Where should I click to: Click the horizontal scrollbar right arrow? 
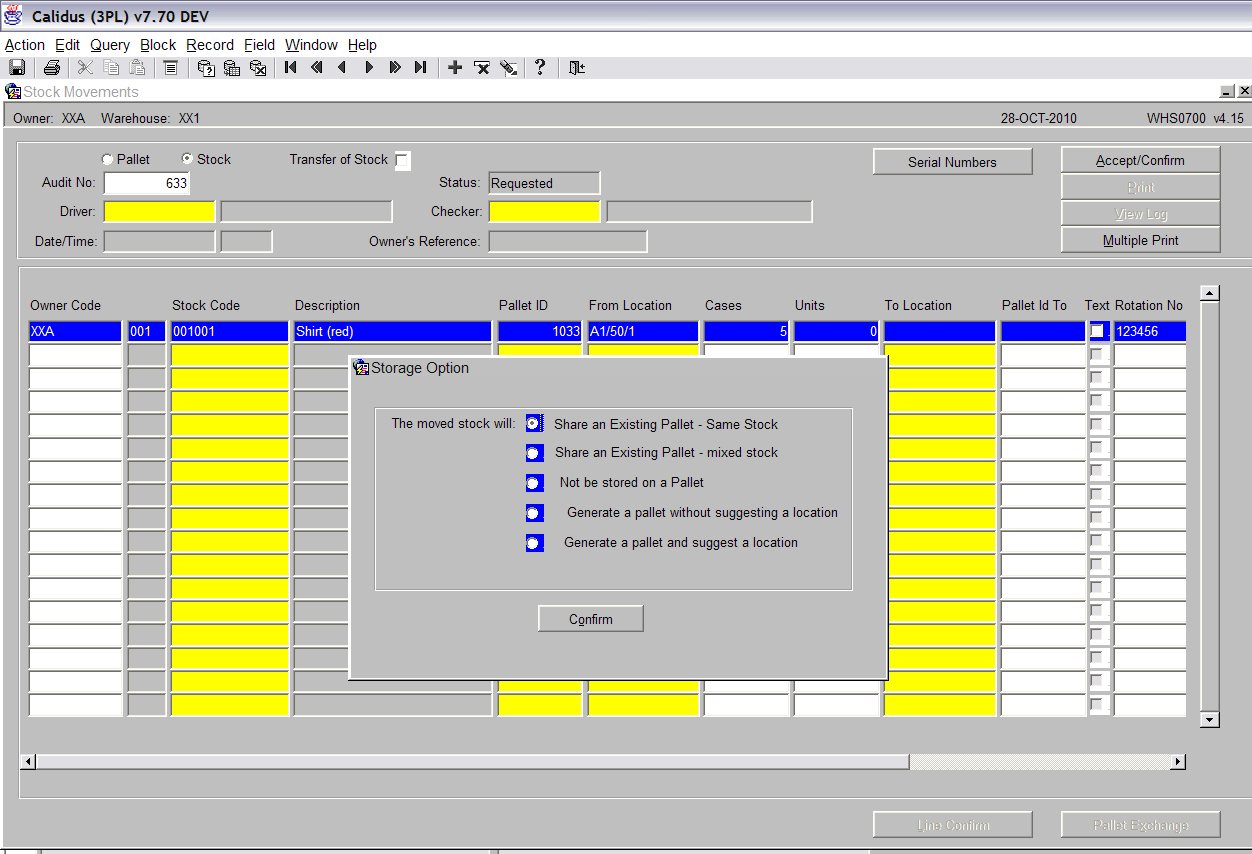pyautogui.click(x=1178, y=762)
